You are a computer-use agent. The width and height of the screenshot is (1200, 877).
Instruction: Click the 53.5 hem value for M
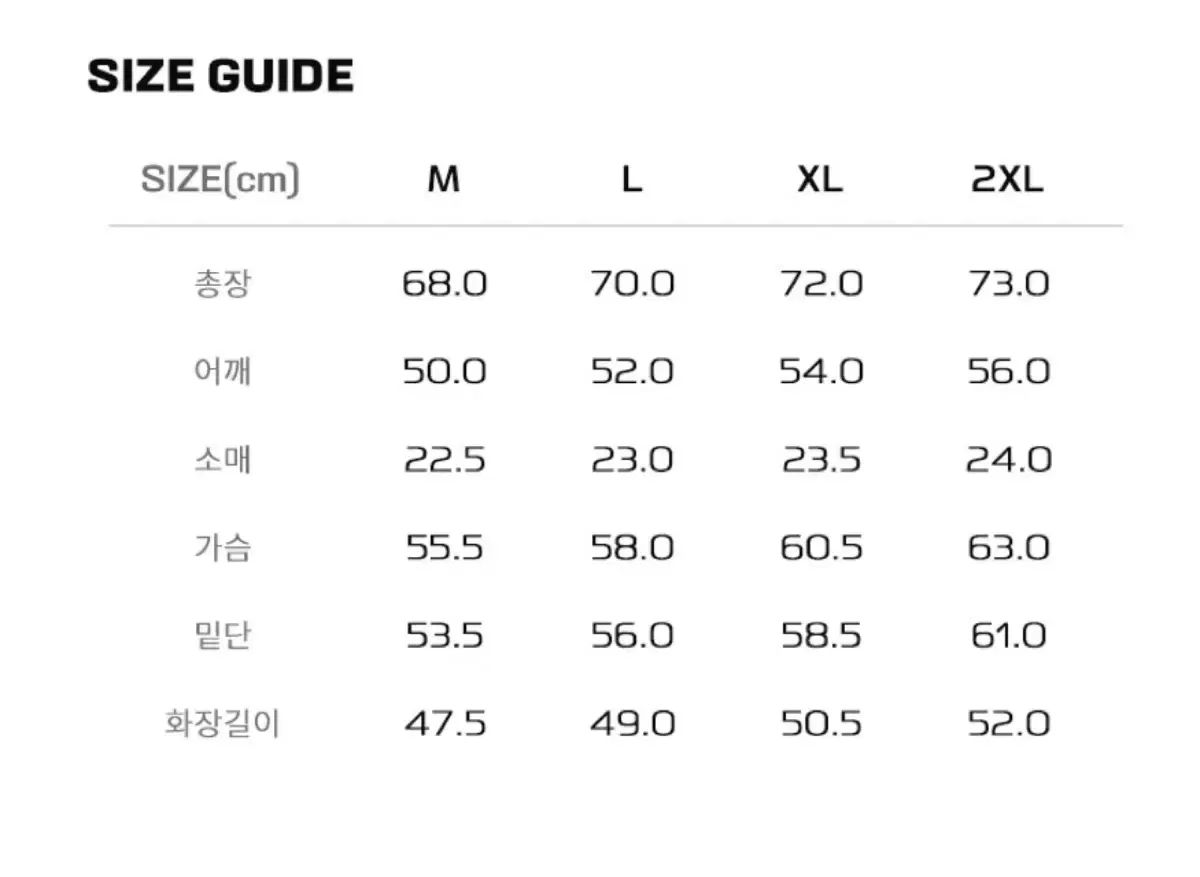tap(444, 636)
